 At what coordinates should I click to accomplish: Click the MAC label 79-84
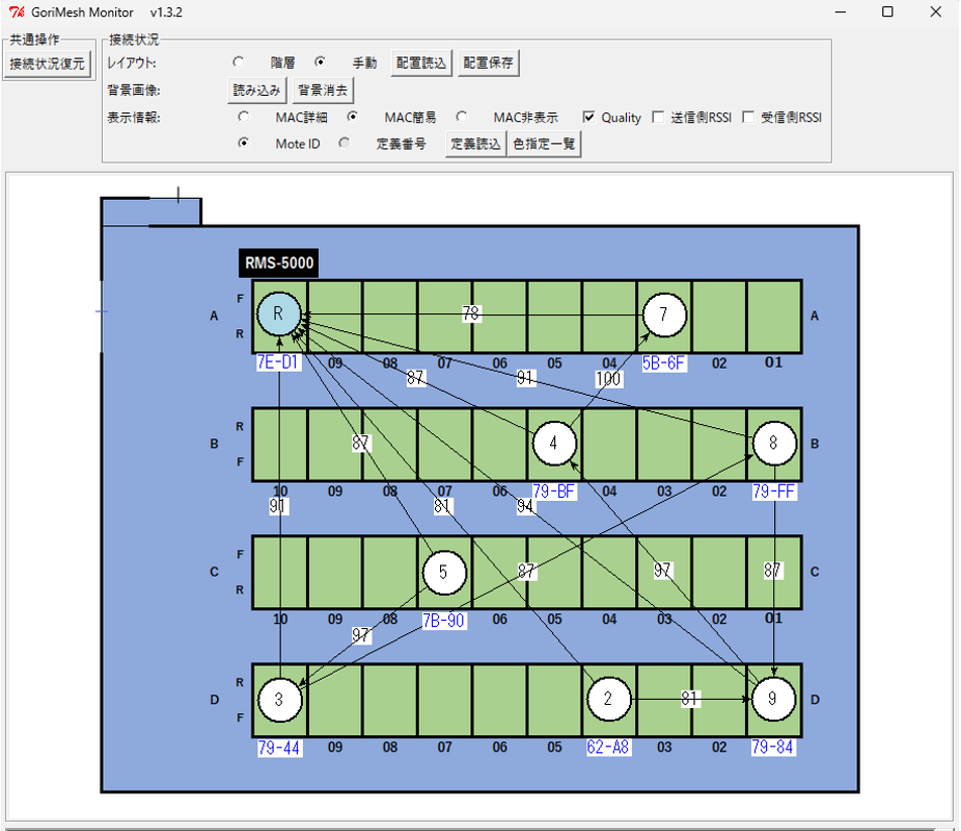(x=773, y=747)
